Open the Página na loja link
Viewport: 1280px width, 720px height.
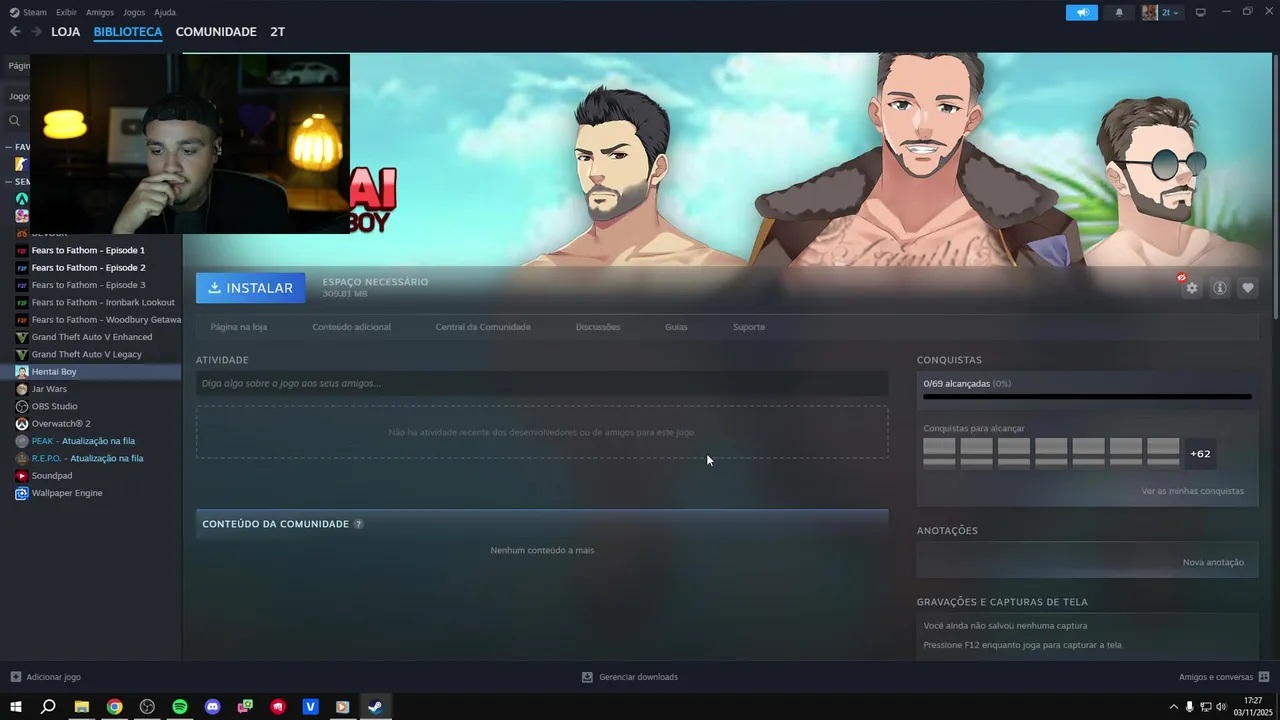pos(239,327)
